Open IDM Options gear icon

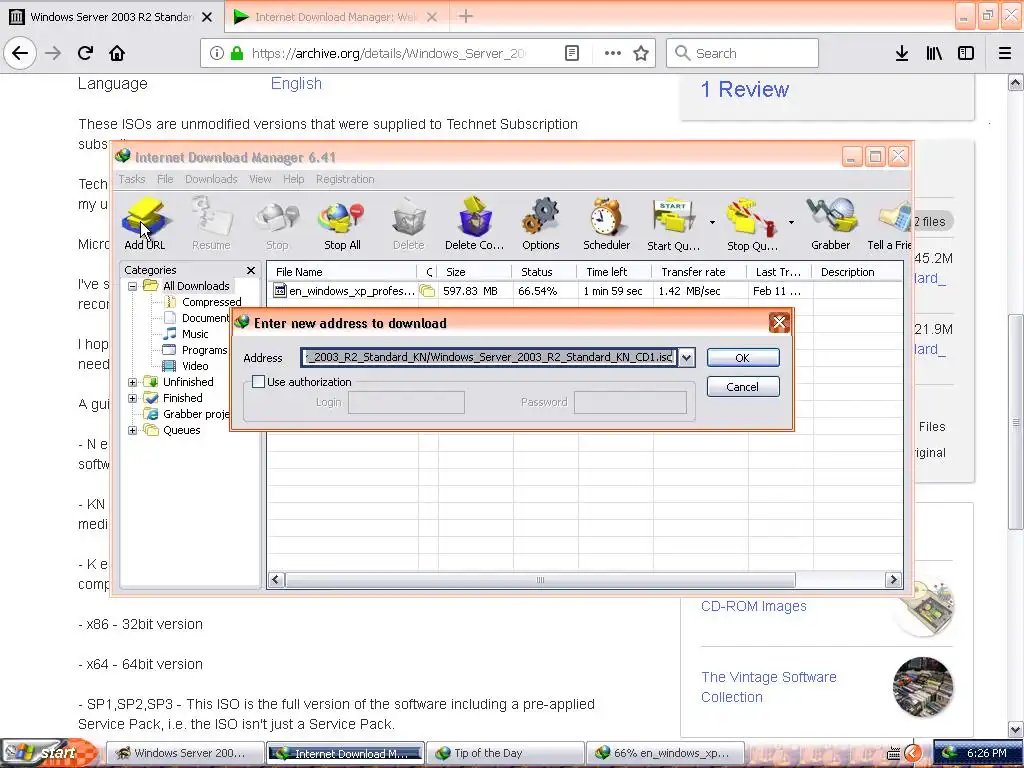541,224
